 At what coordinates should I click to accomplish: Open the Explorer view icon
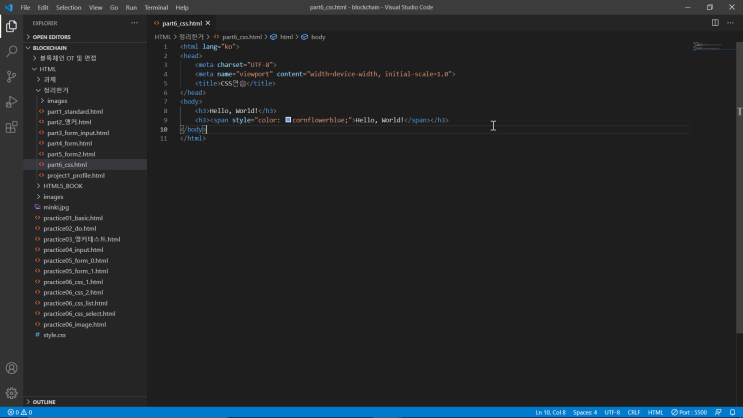tap(11, 26)
